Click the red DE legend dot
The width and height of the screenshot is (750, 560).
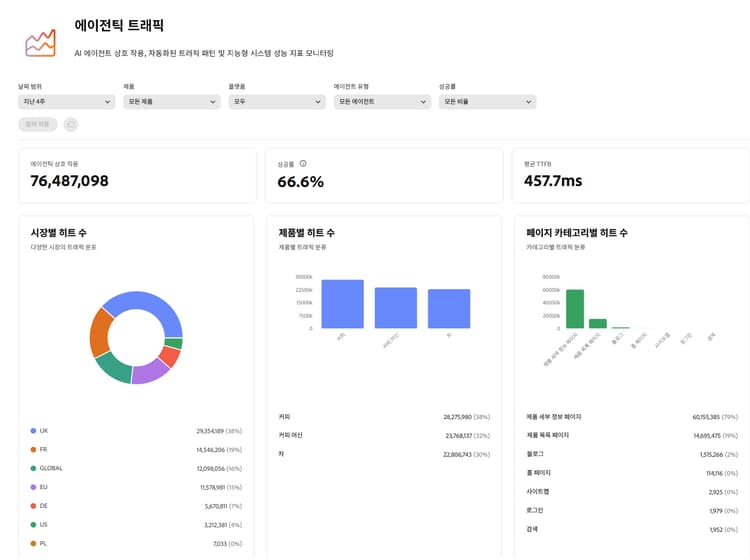[33, 506]
